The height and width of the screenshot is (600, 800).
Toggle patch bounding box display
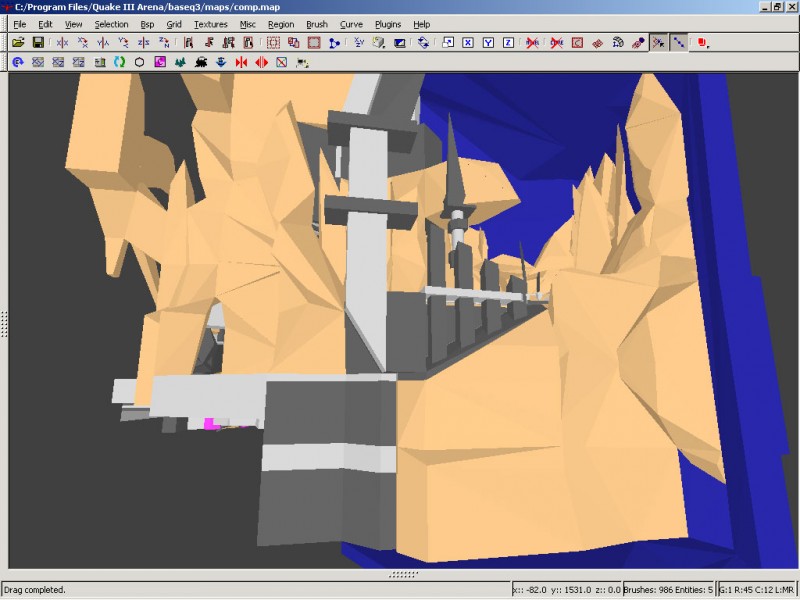tap(577, 43)
